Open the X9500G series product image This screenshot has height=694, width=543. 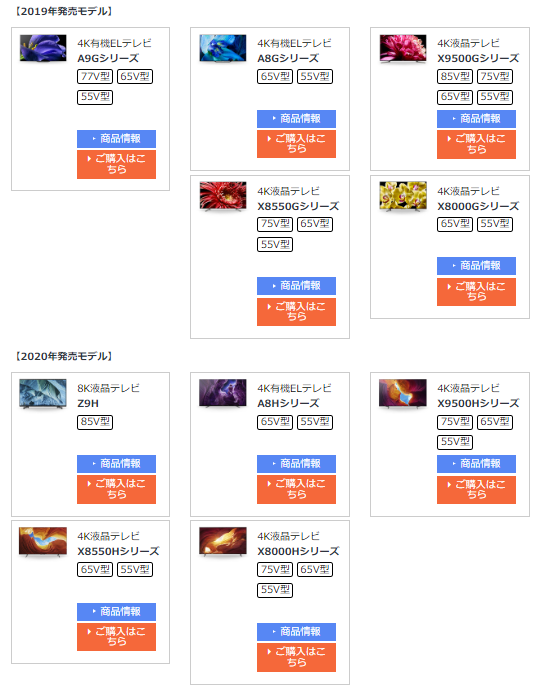point(403,49)
